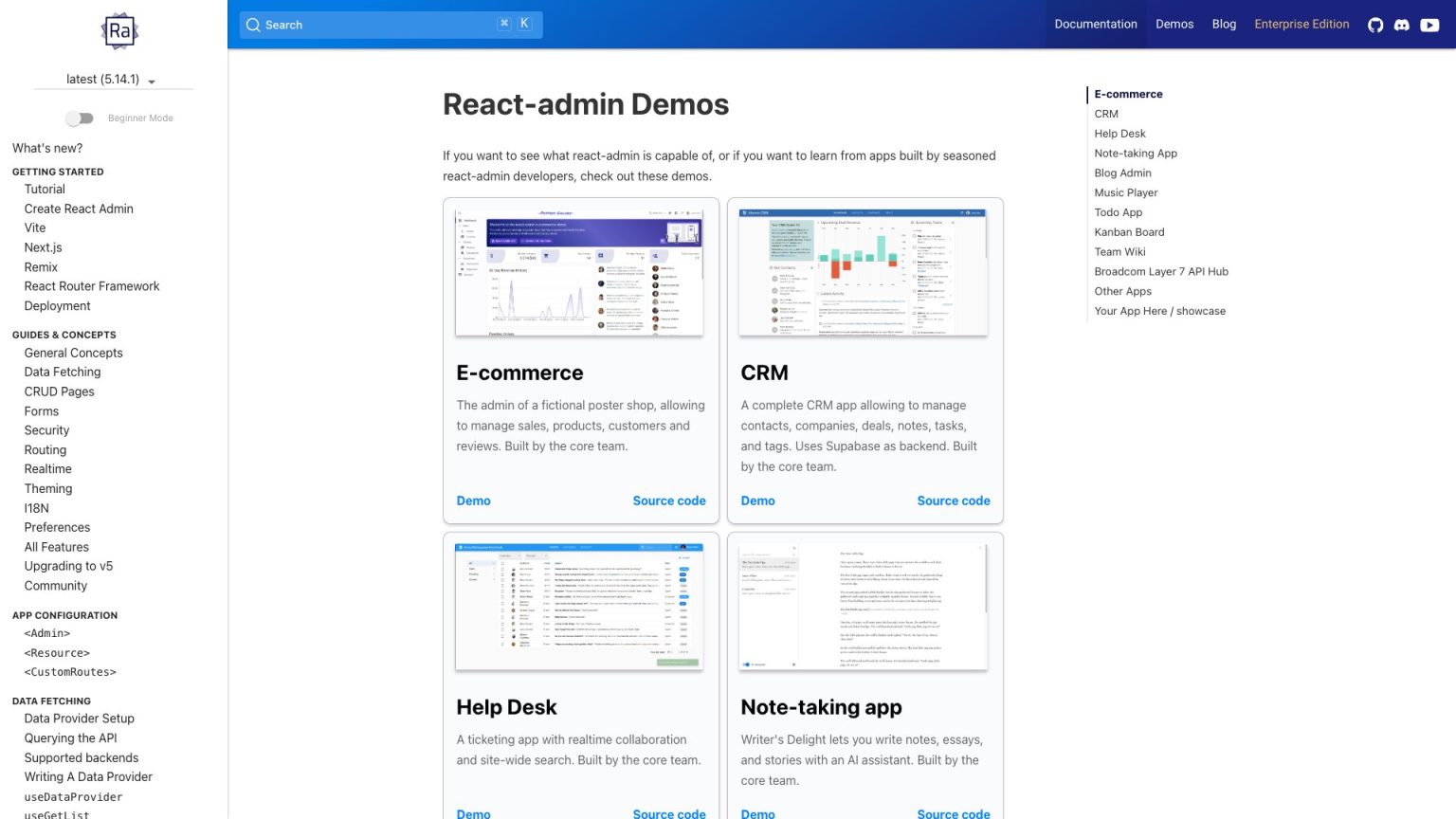Click the E-commerce demo screenshot thumbnail
The height and width of the screenshot is (819, 1456).
pos(579,272)
